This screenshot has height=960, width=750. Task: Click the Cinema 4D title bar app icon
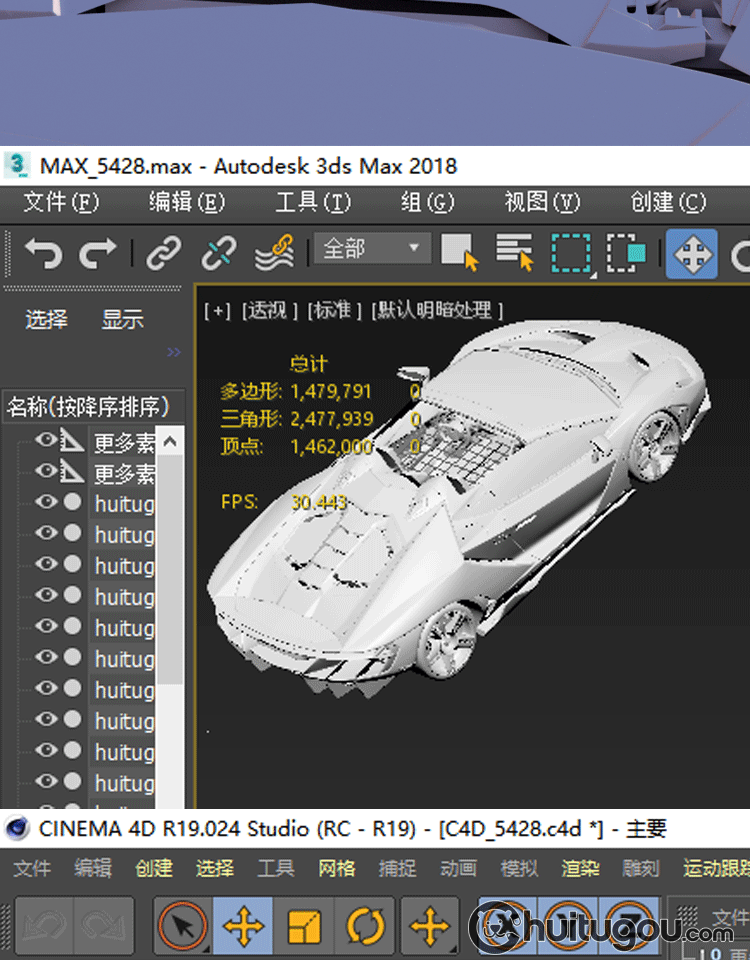[17, 828]
